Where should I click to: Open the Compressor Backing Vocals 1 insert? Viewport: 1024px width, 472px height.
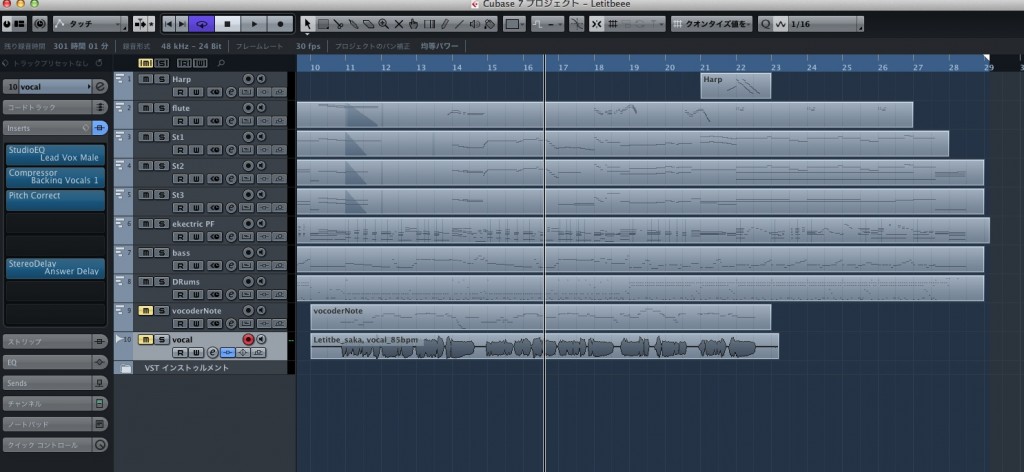coord(56,177)
